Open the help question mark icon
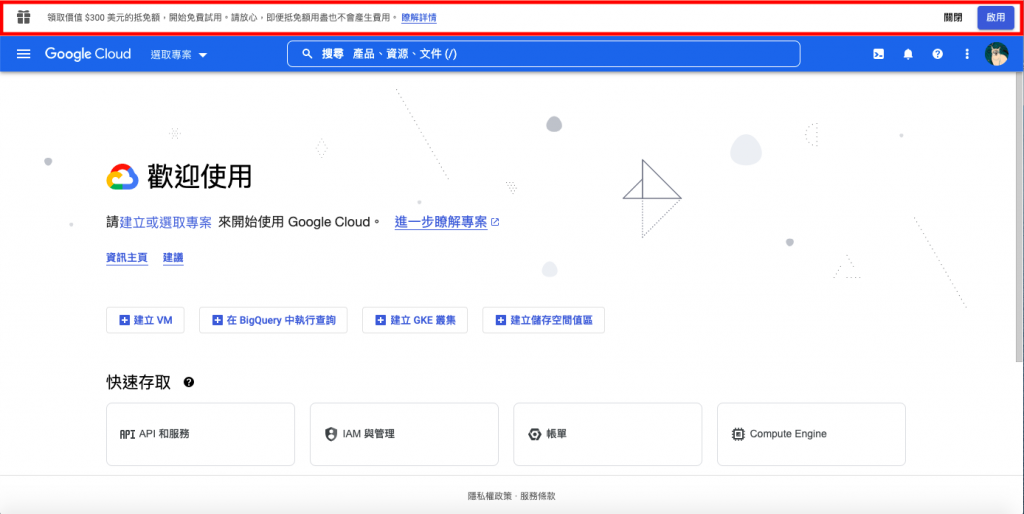This screenshot has height=514, width=1024. (937, 54)
